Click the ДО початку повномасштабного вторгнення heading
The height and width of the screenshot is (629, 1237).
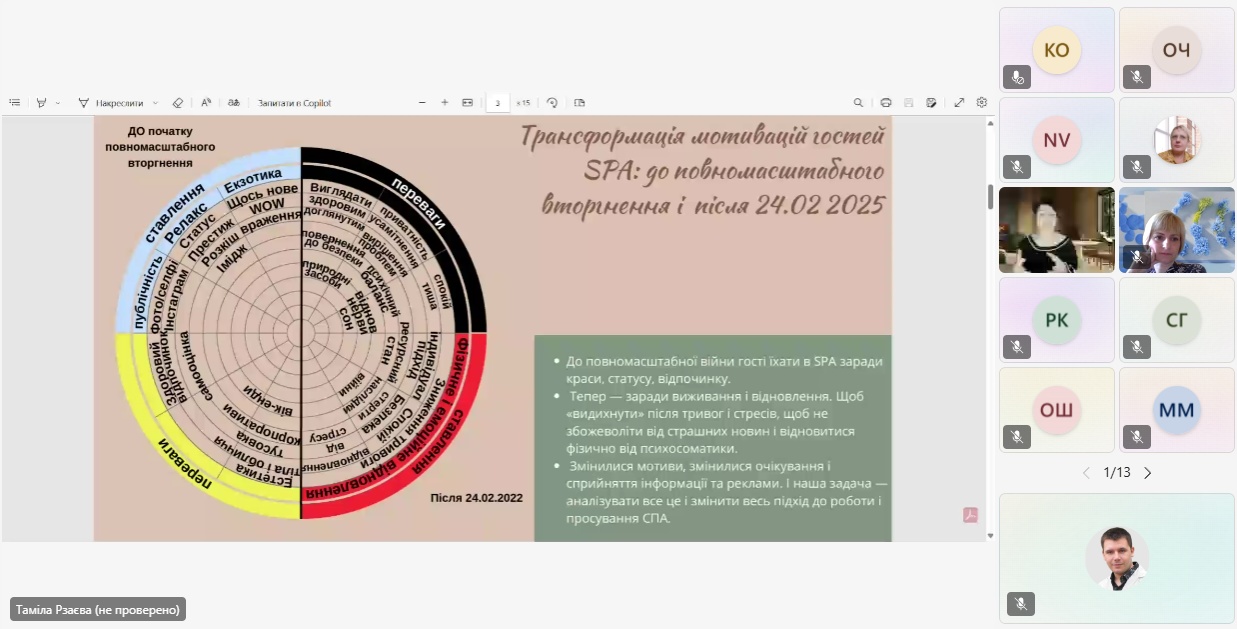[x=160, y=147]
